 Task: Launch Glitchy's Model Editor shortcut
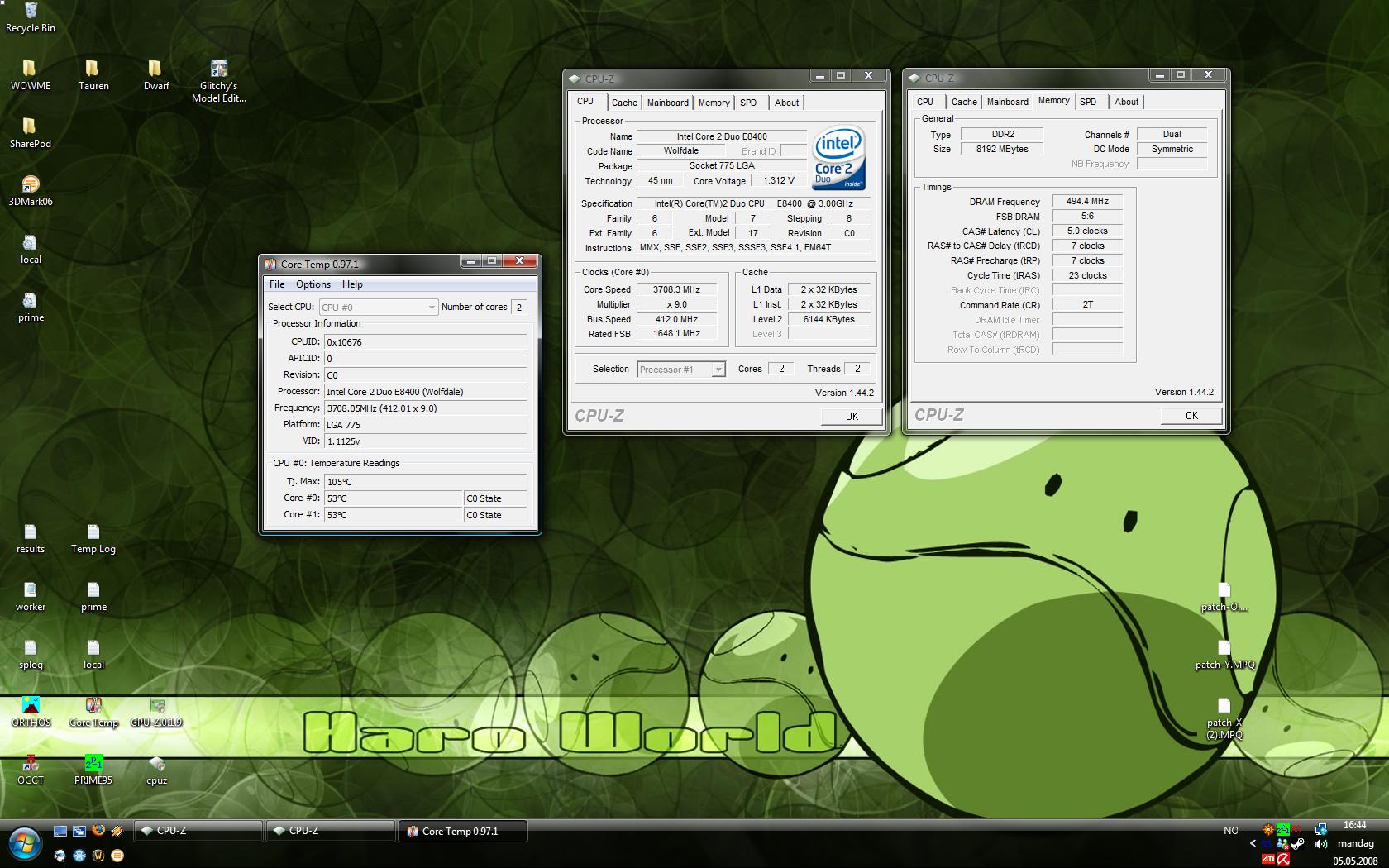219,80
